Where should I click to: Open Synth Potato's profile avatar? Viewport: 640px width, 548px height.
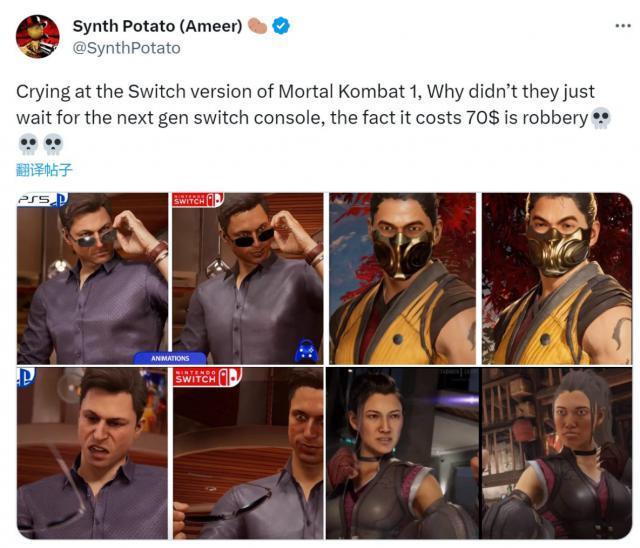(x=38, y=37)
